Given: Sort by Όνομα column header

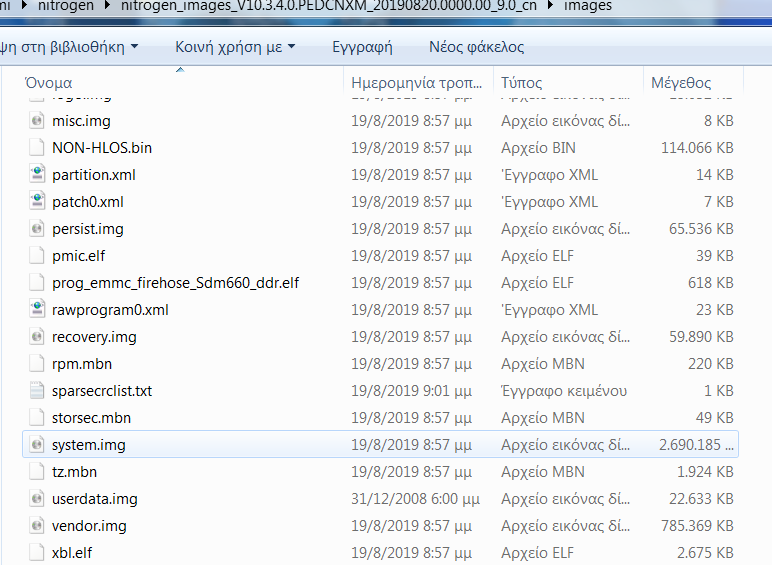Looking at the screenshot, I should tap(49, 83).
